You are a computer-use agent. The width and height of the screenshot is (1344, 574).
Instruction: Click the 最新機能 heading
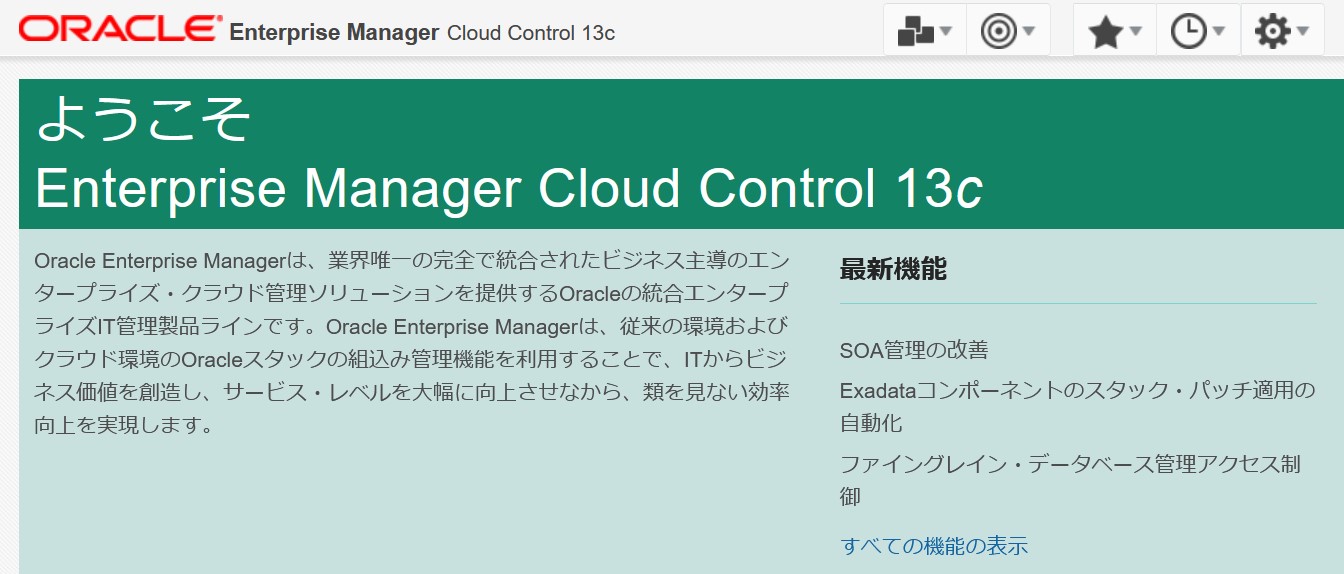893,269
